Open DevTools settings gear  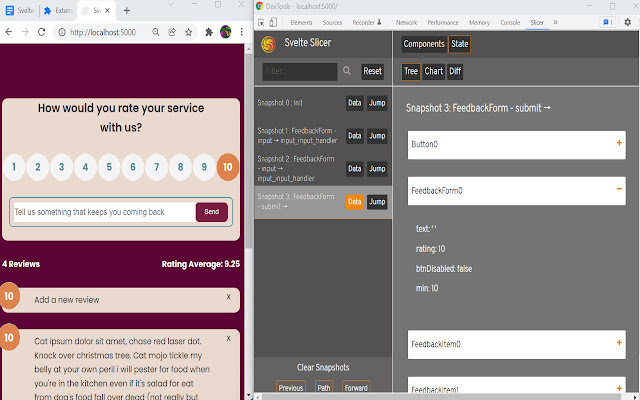click(627, 22)
